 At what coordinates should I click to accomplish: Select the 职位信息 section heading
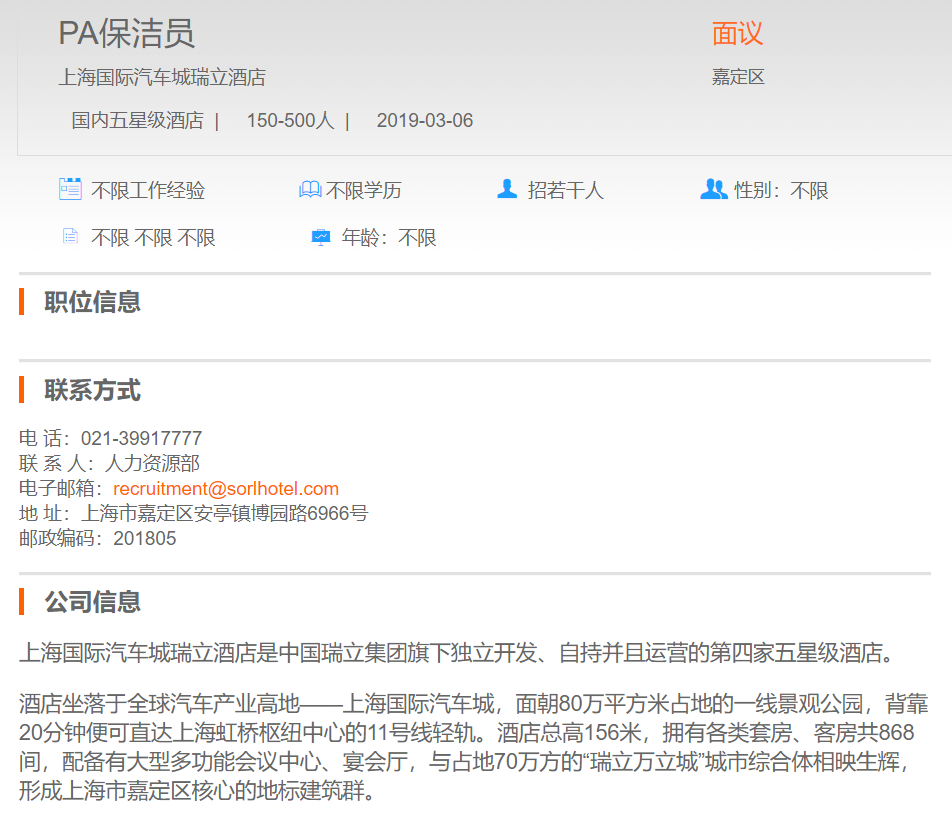pos(92,302)
